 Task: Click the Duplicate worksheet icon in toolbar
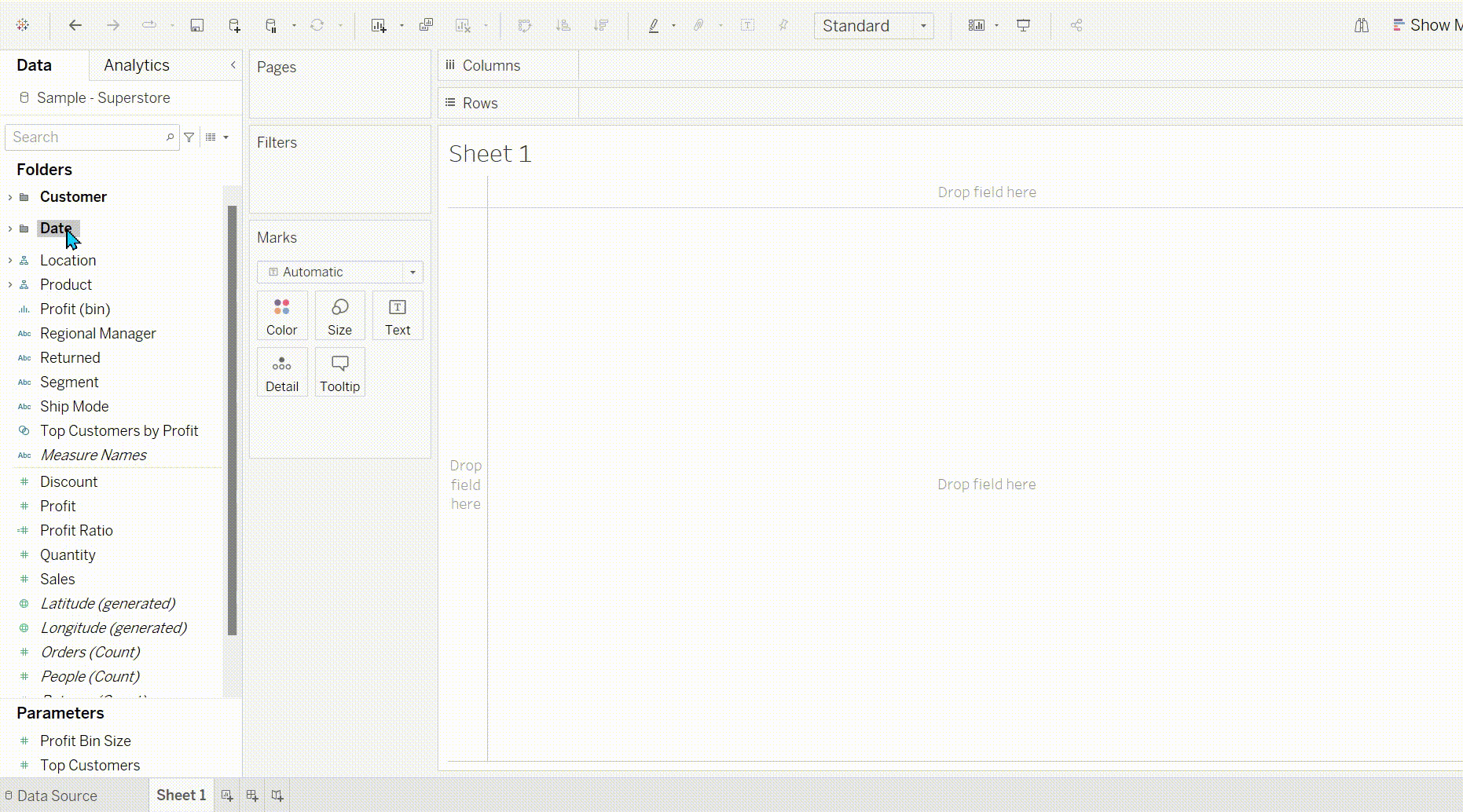pyautogui.click(x=426, y=26)
